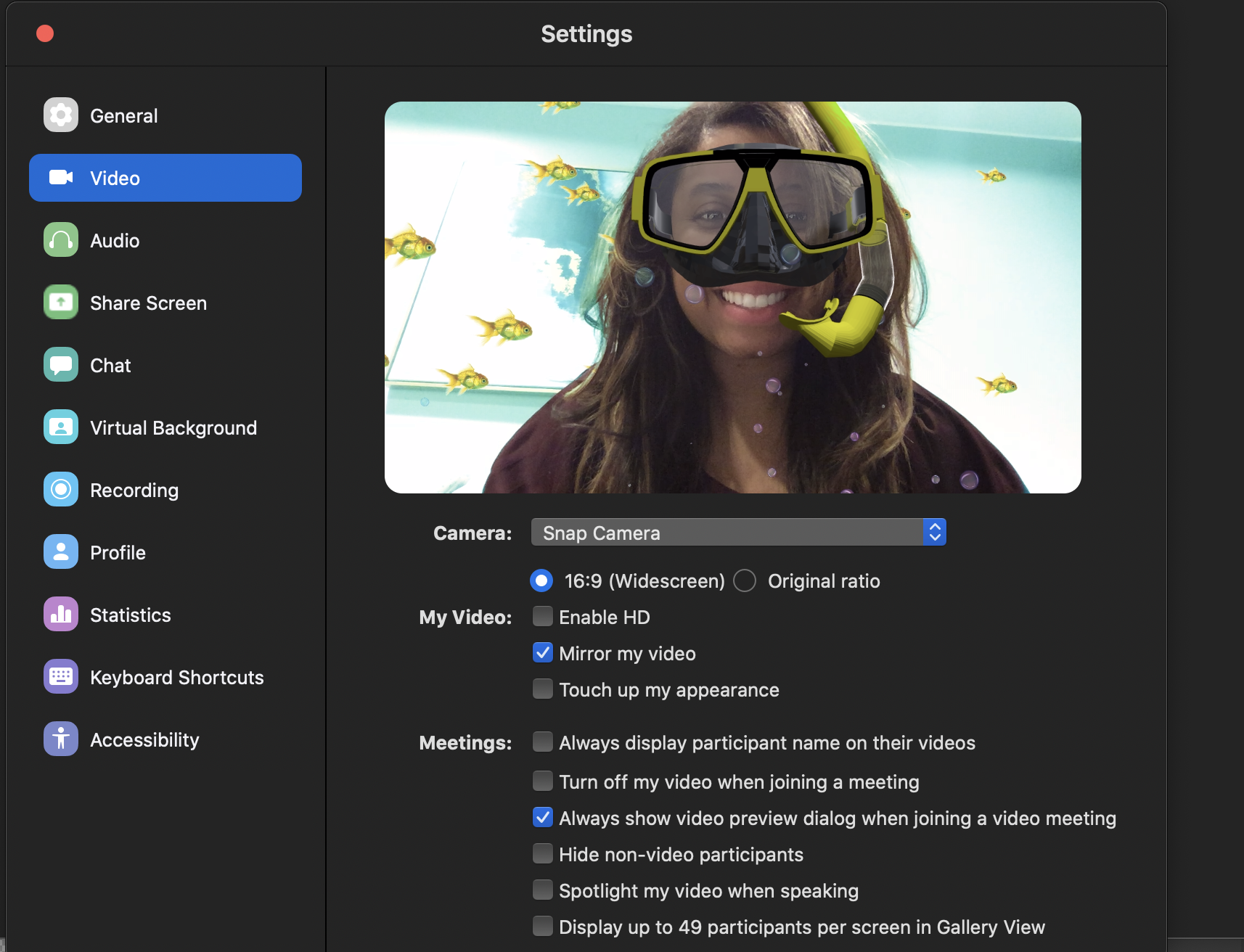The height and width of the screenshot is (952, 1244).
Task: Enable Touch up my appearance
Action: pos(542,689)
